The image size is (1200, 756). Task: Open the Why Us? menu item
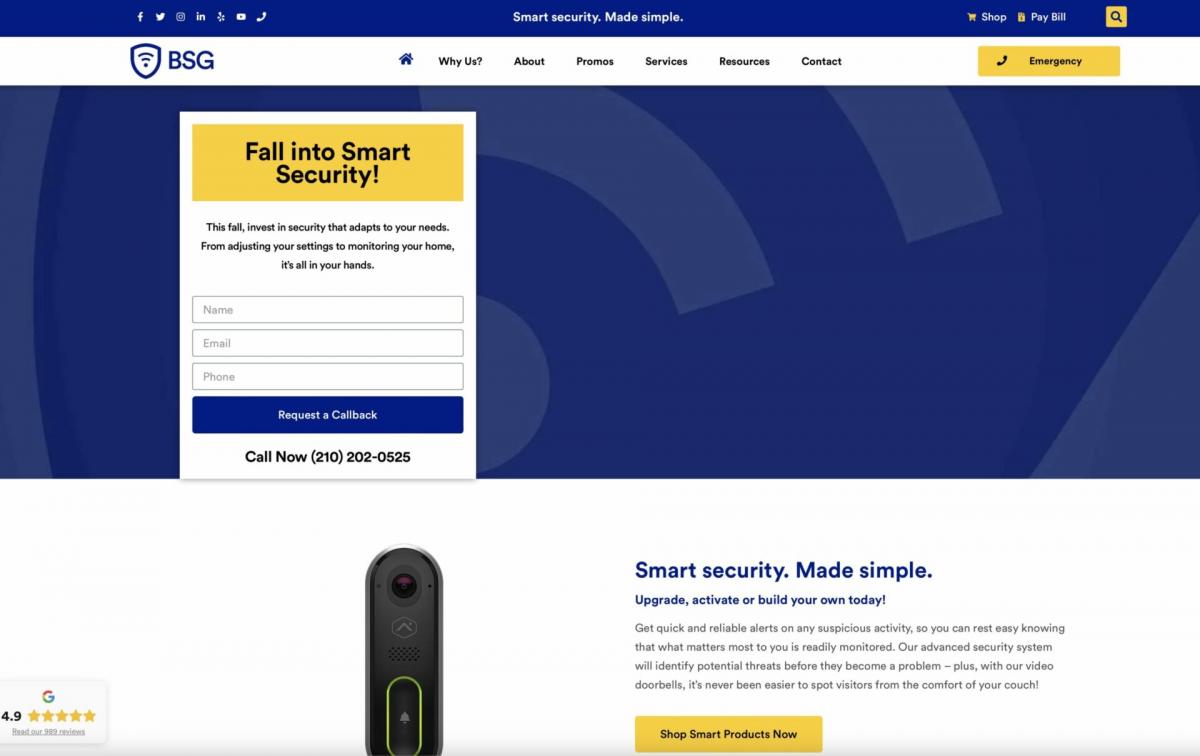coord(460,61)
